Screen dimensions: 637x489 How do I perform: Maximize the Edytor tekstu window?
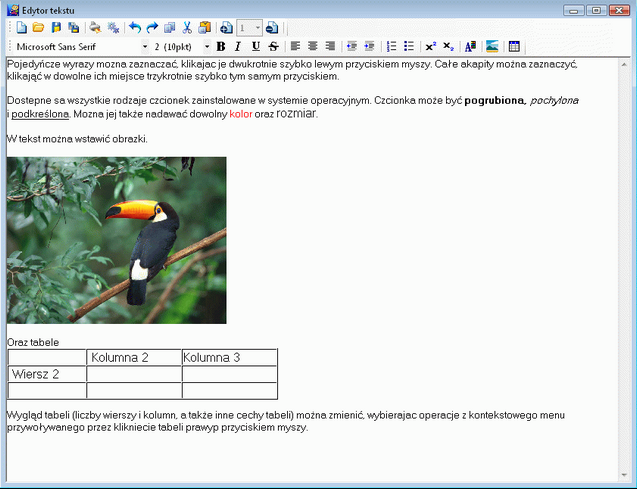[x=596, y=10]
